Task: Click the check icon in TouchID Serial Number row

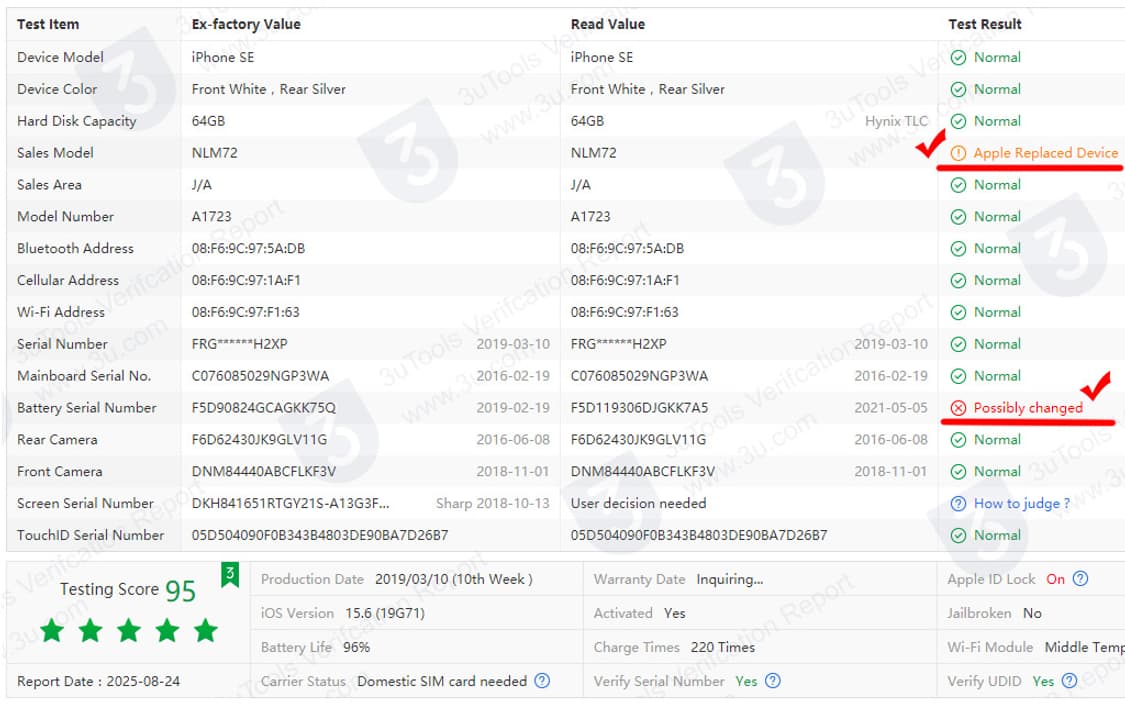Action: click(958, 535)
